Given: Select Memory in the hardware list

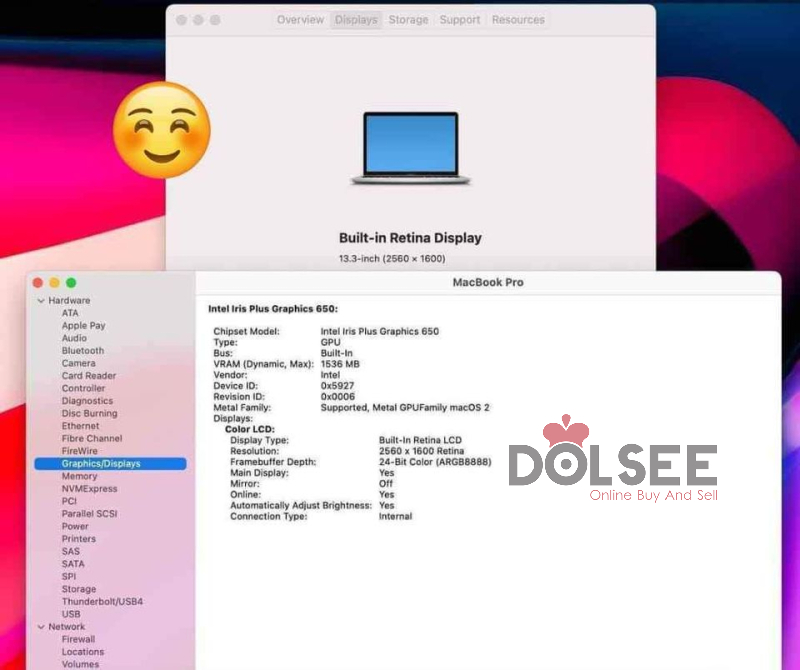Looking at the screenshot, I should 79,477.
